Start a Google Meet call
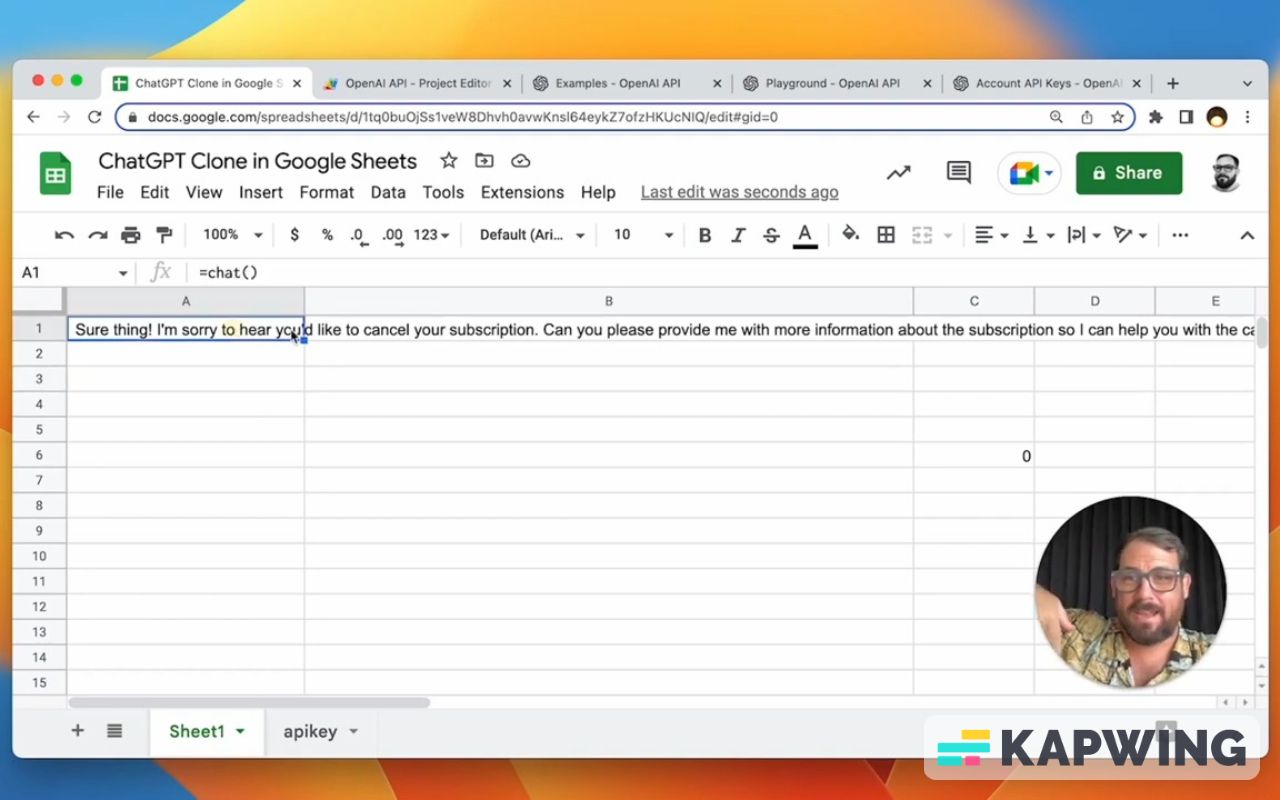The height and width of the screenshot is (800, 1280). click(x=1029, y=173)
